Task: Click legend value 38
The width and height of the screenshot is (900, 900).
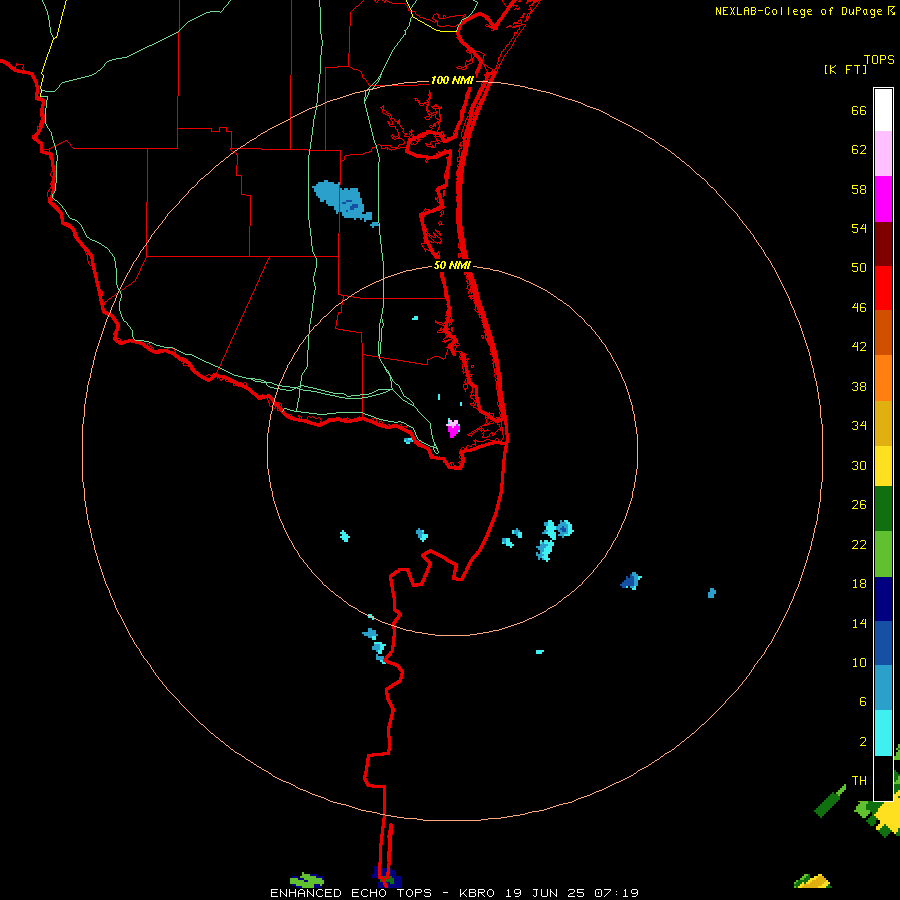Action: pos(859,386)
